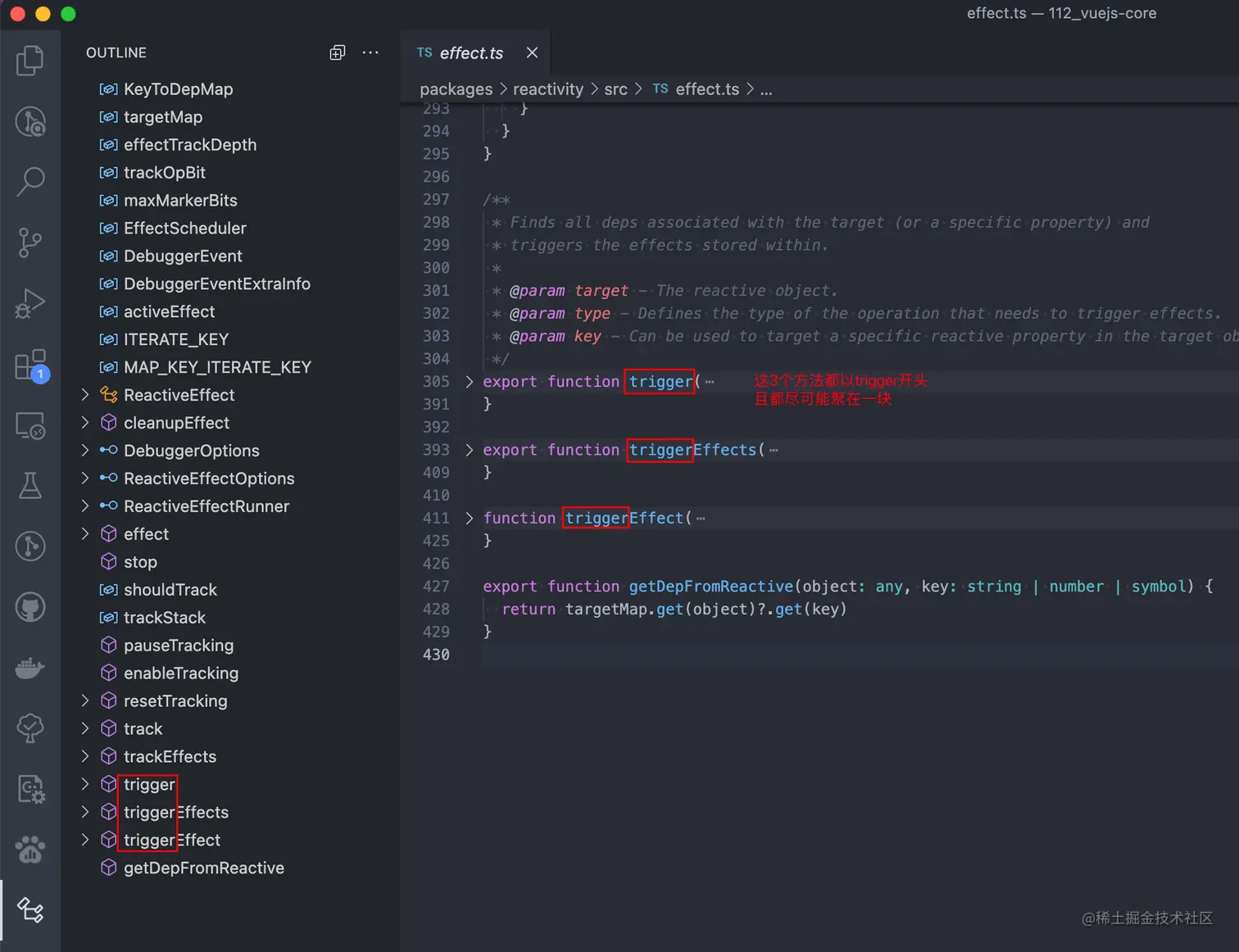Open the tree-shaped extension icon in activity bar
Screen dimensions: 1239x952
(x=30, y=728)
